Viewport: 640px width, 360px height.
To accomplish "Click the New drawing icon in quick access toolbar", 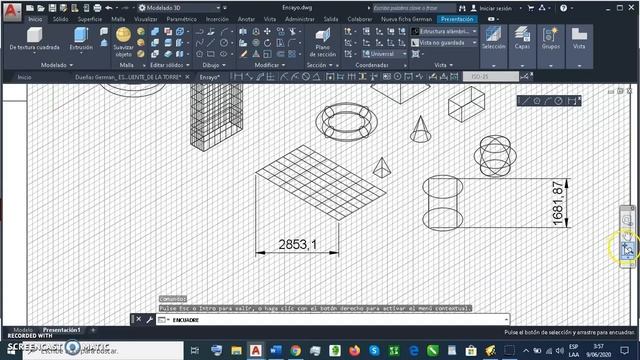I will click(x=30, y=8).
